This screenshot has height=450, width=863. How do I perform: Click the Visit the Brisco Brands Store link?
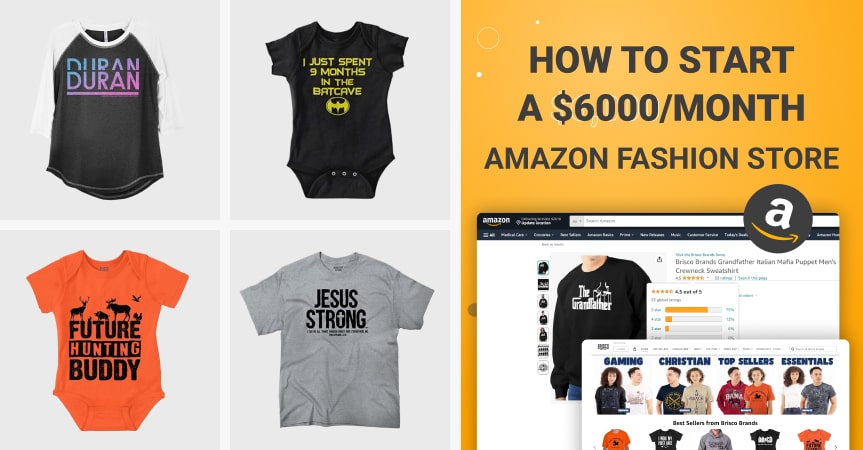[x=700, y=255]
